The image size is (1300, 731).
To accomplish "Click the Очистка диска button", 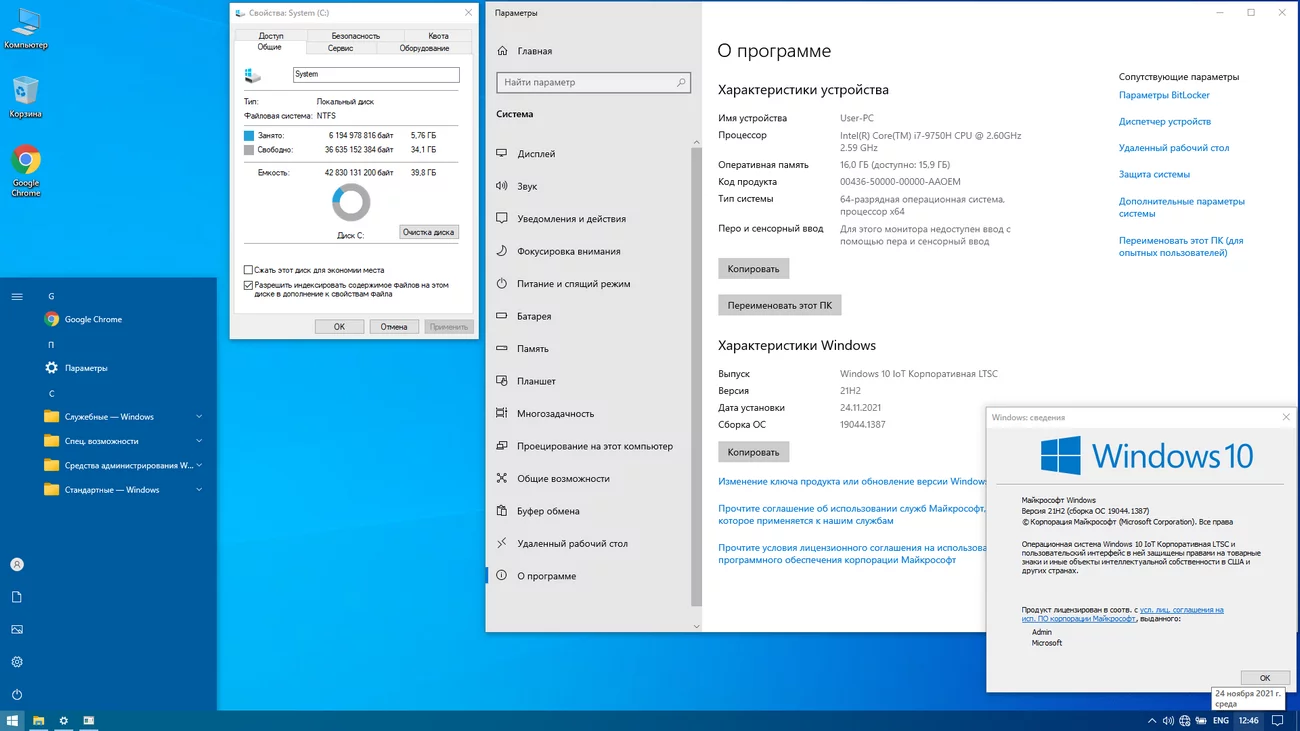I will click(x=428, y=232).
